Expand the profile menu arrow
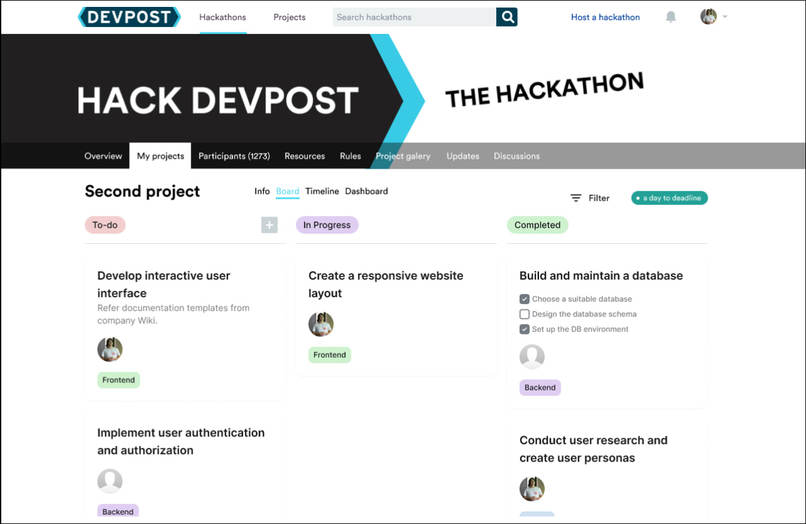This screenshot has height=524, width=806. point(725,16)
